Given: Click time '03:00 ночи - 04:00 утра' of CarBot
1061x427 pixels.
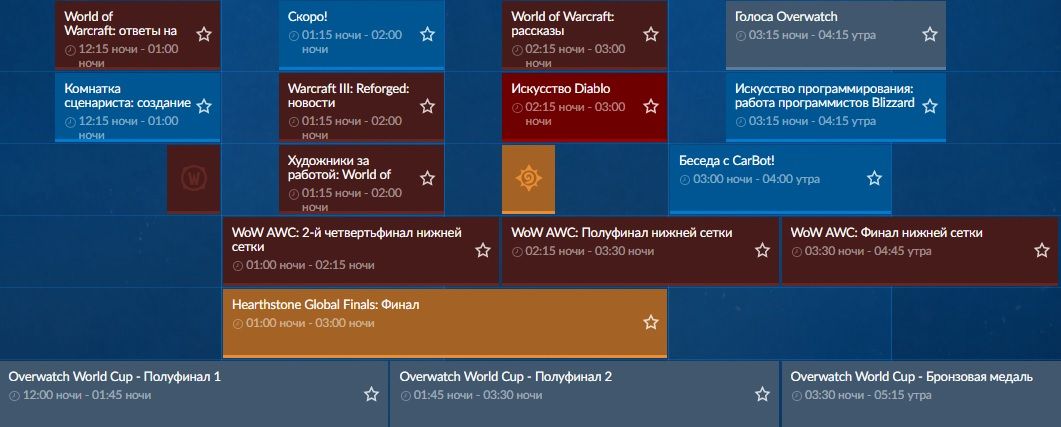Looking at the screenshot, I should point(757,179).
